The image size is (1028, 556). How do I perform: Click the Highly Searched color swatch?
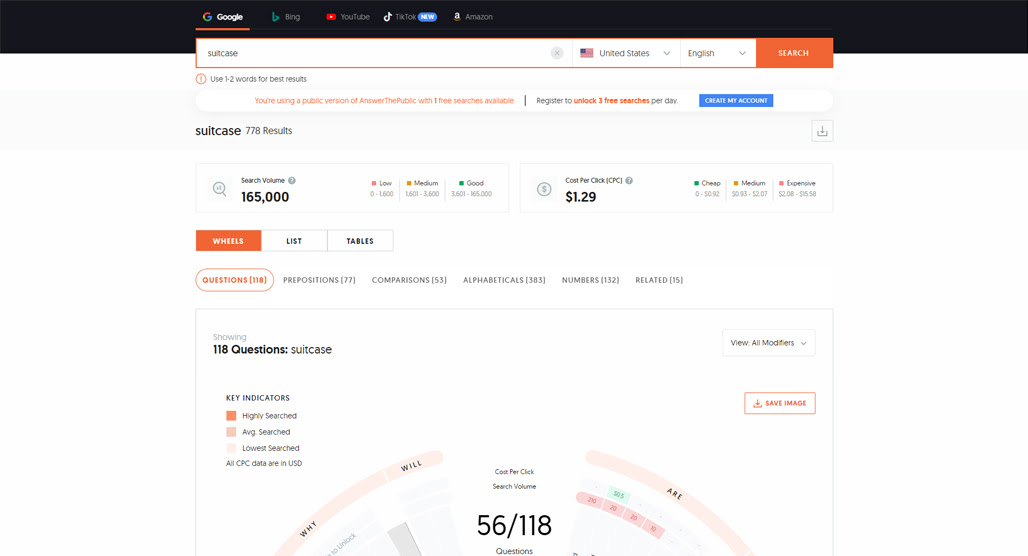(x=231, y=416)
